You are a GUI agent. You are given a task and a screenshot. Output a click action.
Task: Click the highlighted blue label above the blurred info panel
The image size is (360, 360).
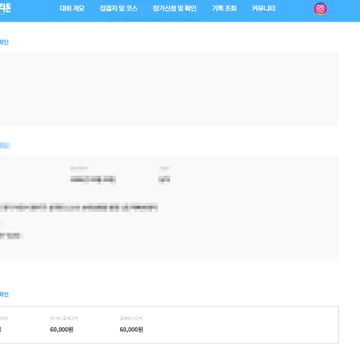coord(5,145)
